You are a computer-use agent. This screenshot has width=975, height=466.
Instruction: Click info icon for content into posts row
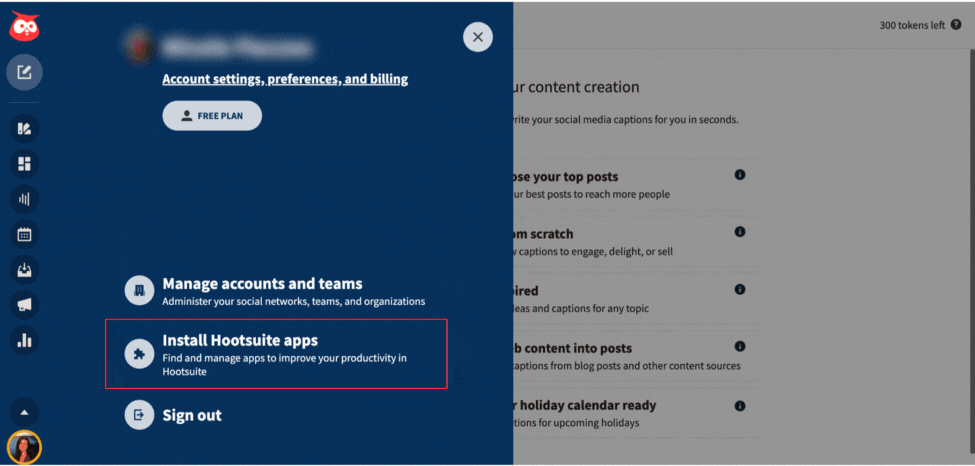[740, 347]
